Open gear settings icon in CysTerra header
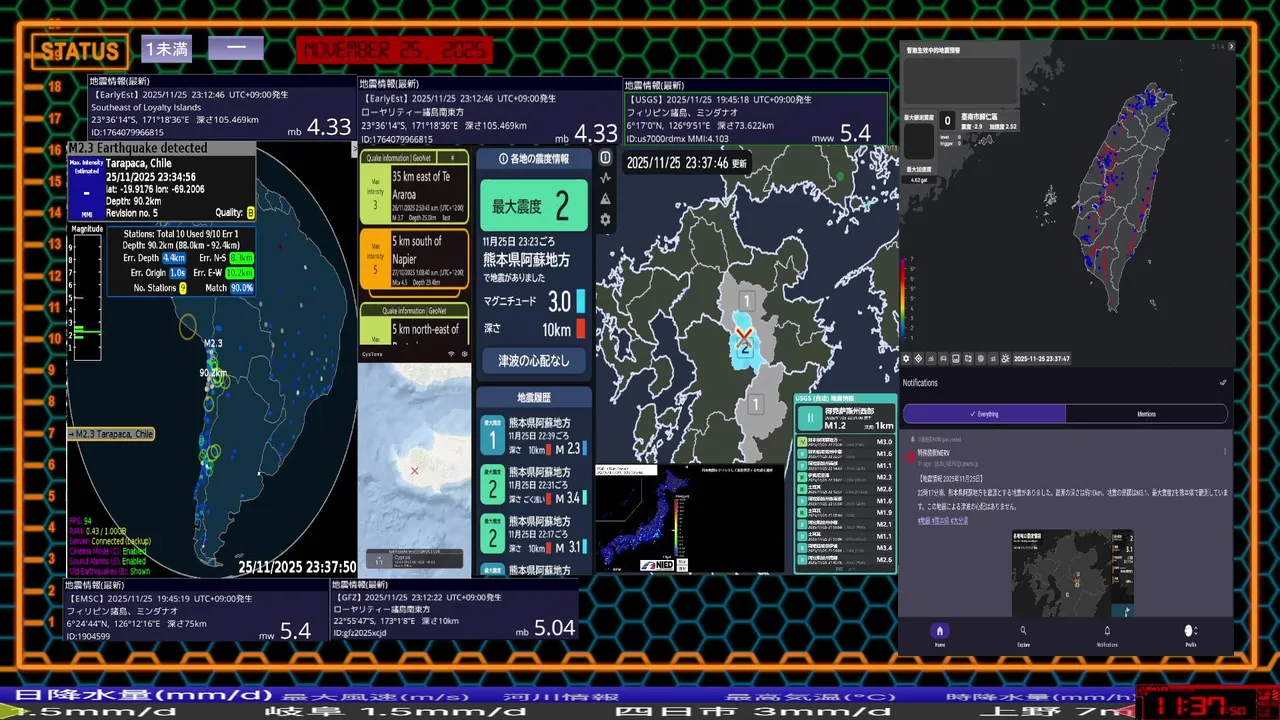1280x720 pixels. pos(465,354)
